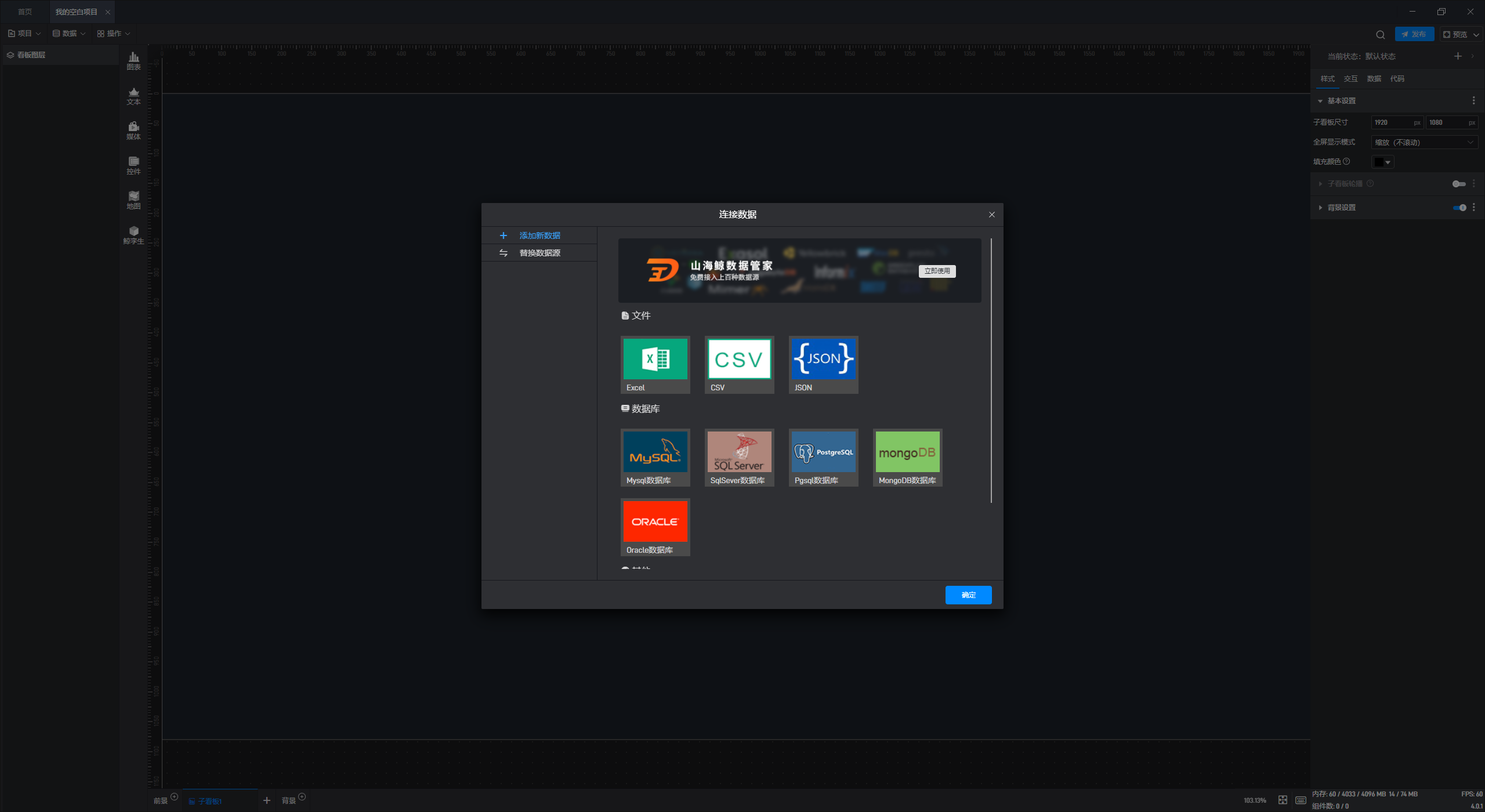Switch to the interaction tab
Screen dimensions: 1485x812
pyautogui.click(x=1350, y=79)
